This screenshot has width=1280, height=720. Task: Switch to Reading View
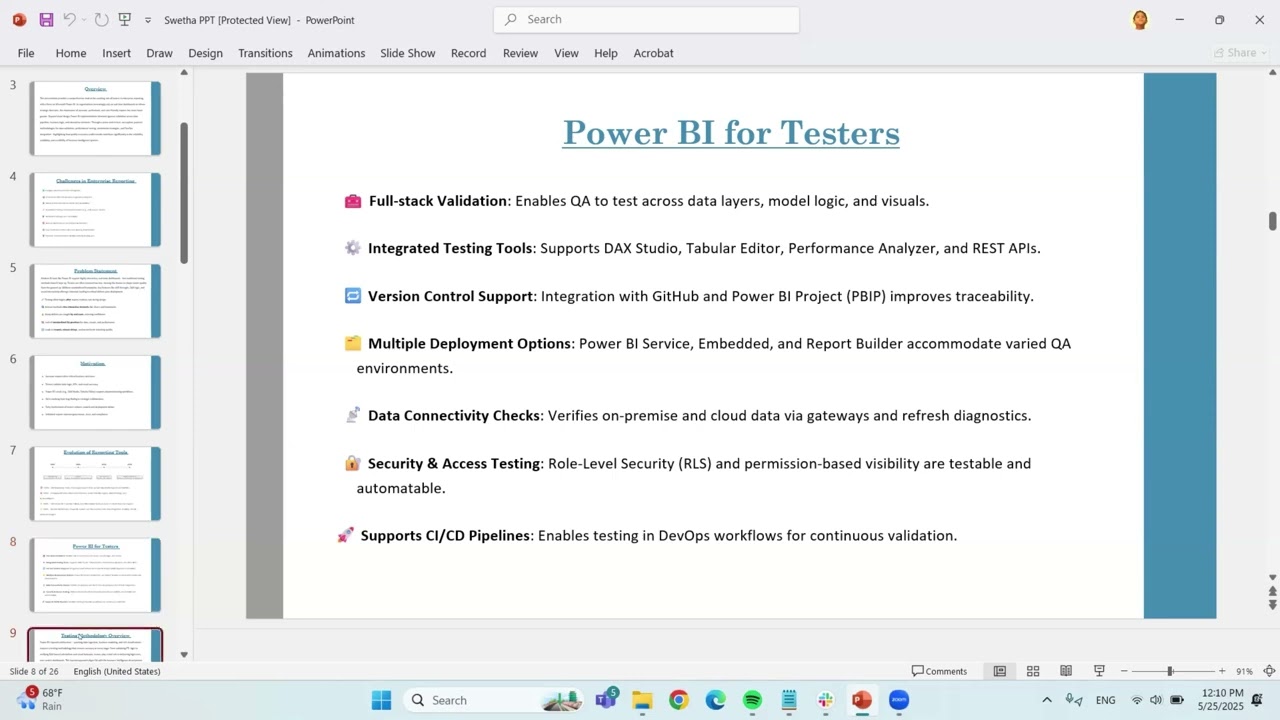pos(1066,671)
